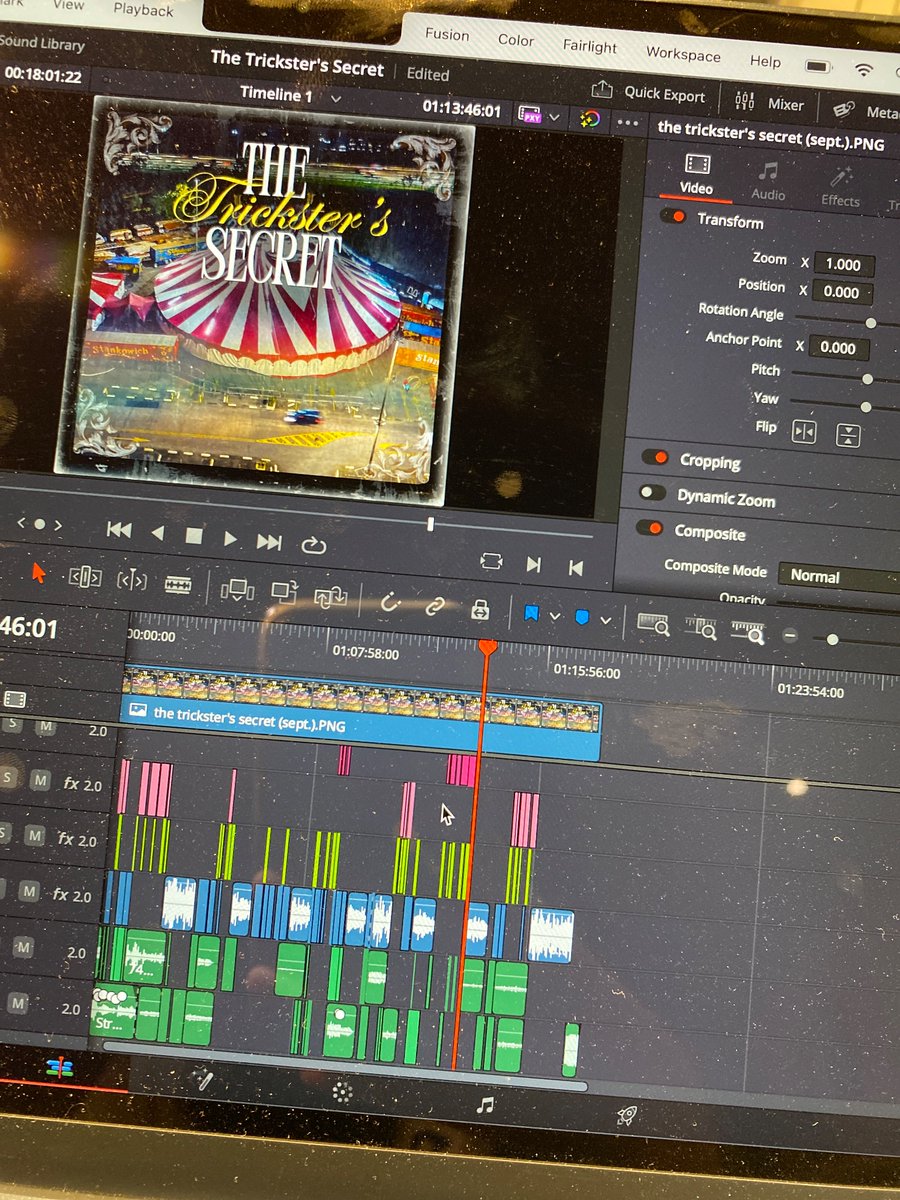Open the Fairlight menu
Image resolution: width=900 pixels, height=1200 pixels.
pyautogui.click(x=590, y=46)
